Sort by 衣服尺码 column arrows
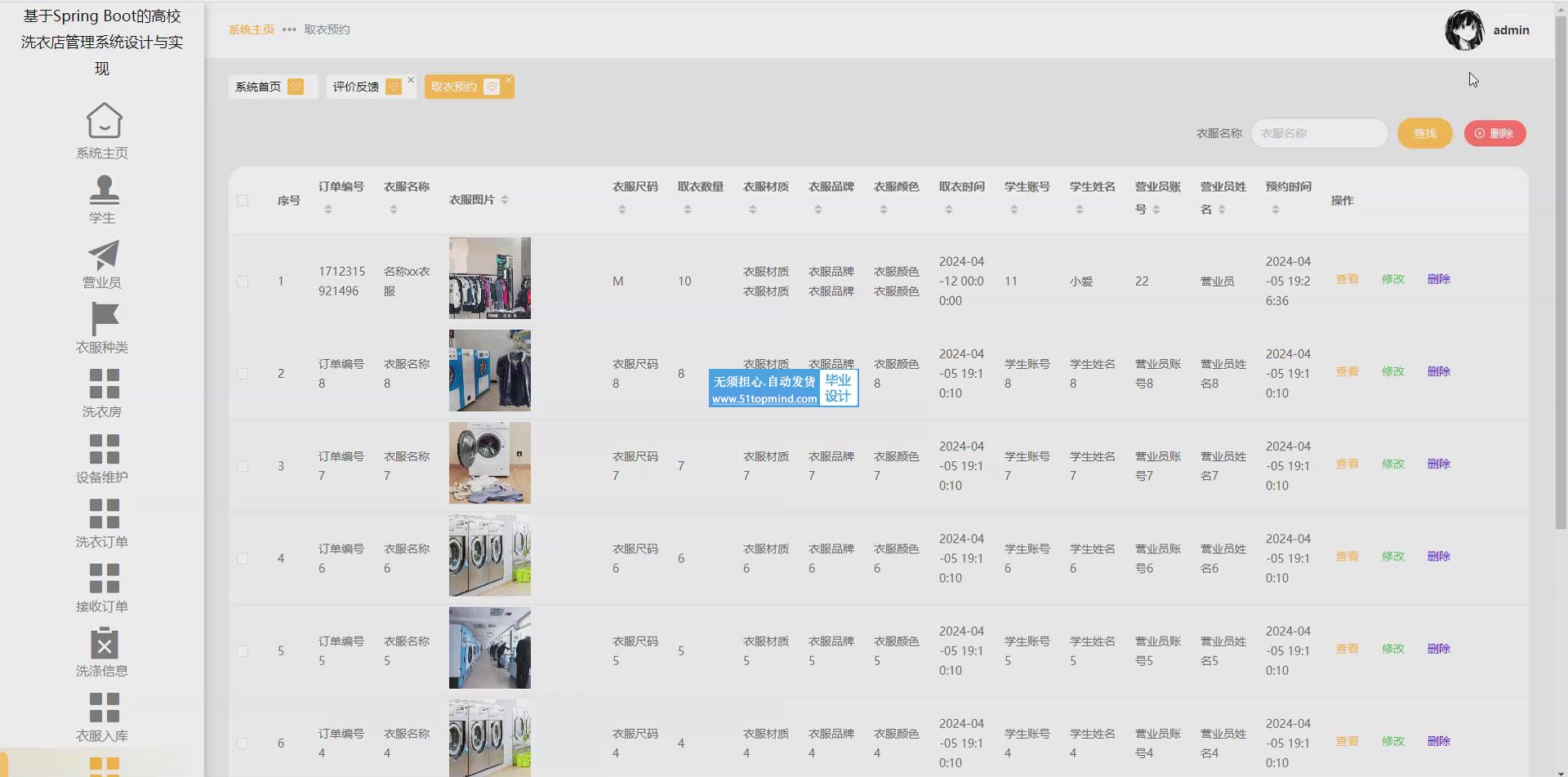The width and height of the screenshot is (1568, 777). [622, 210]
